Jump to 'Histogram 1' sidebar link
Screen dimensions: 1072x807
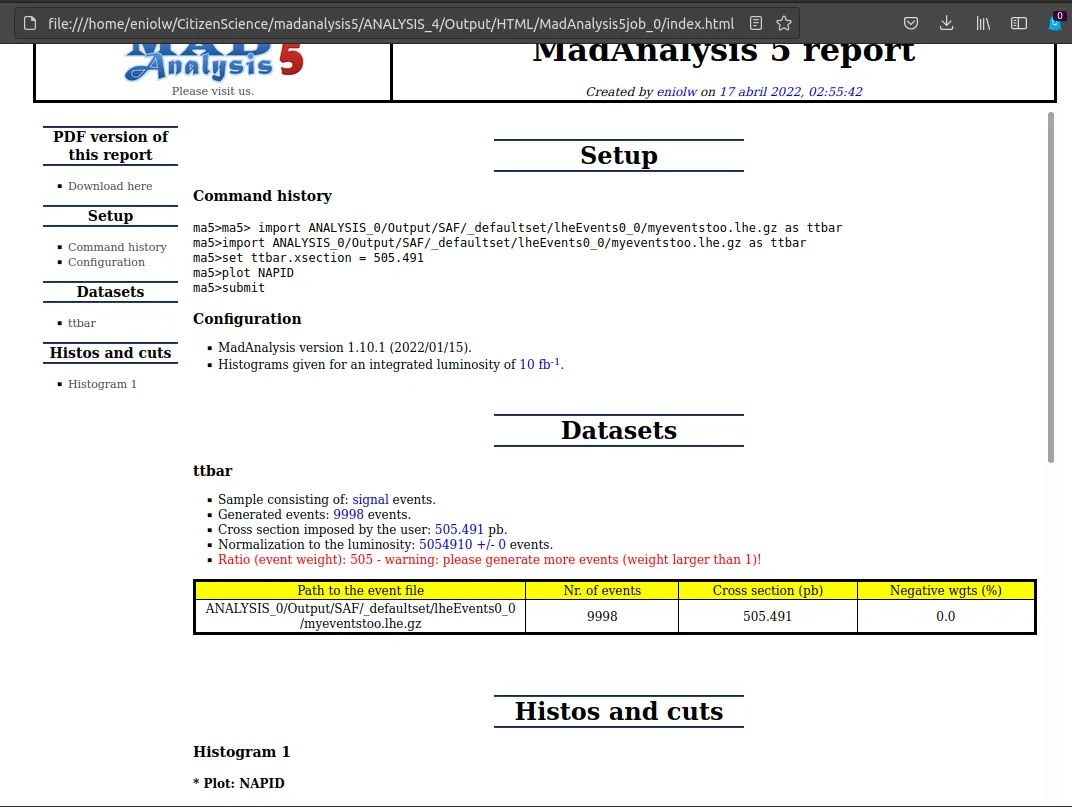[x=102, y=384]
